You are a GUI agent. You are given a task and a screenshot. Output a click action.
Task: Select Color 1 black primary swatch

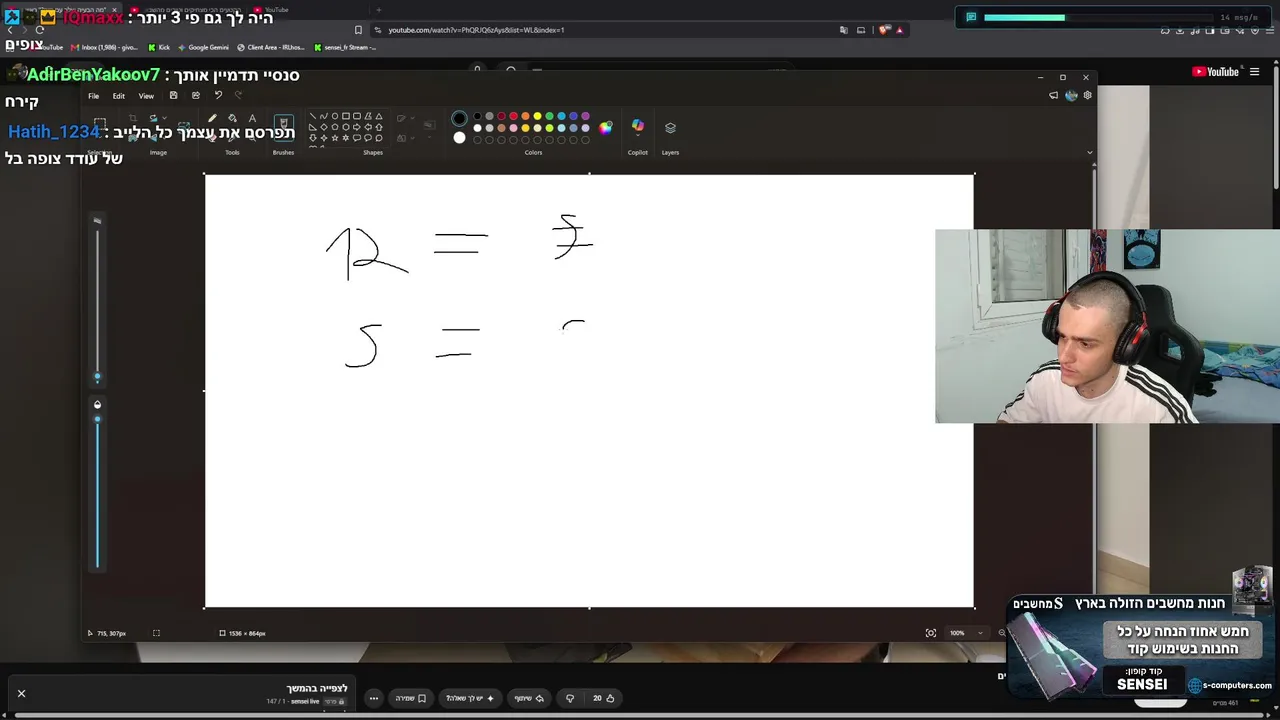click(x=459, y=118)
